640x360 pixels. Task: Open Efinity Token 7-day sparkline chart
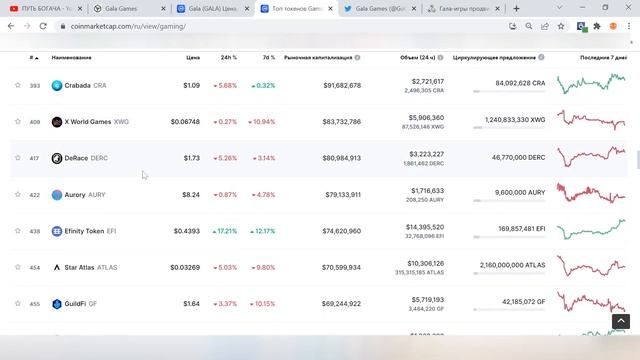591,229
